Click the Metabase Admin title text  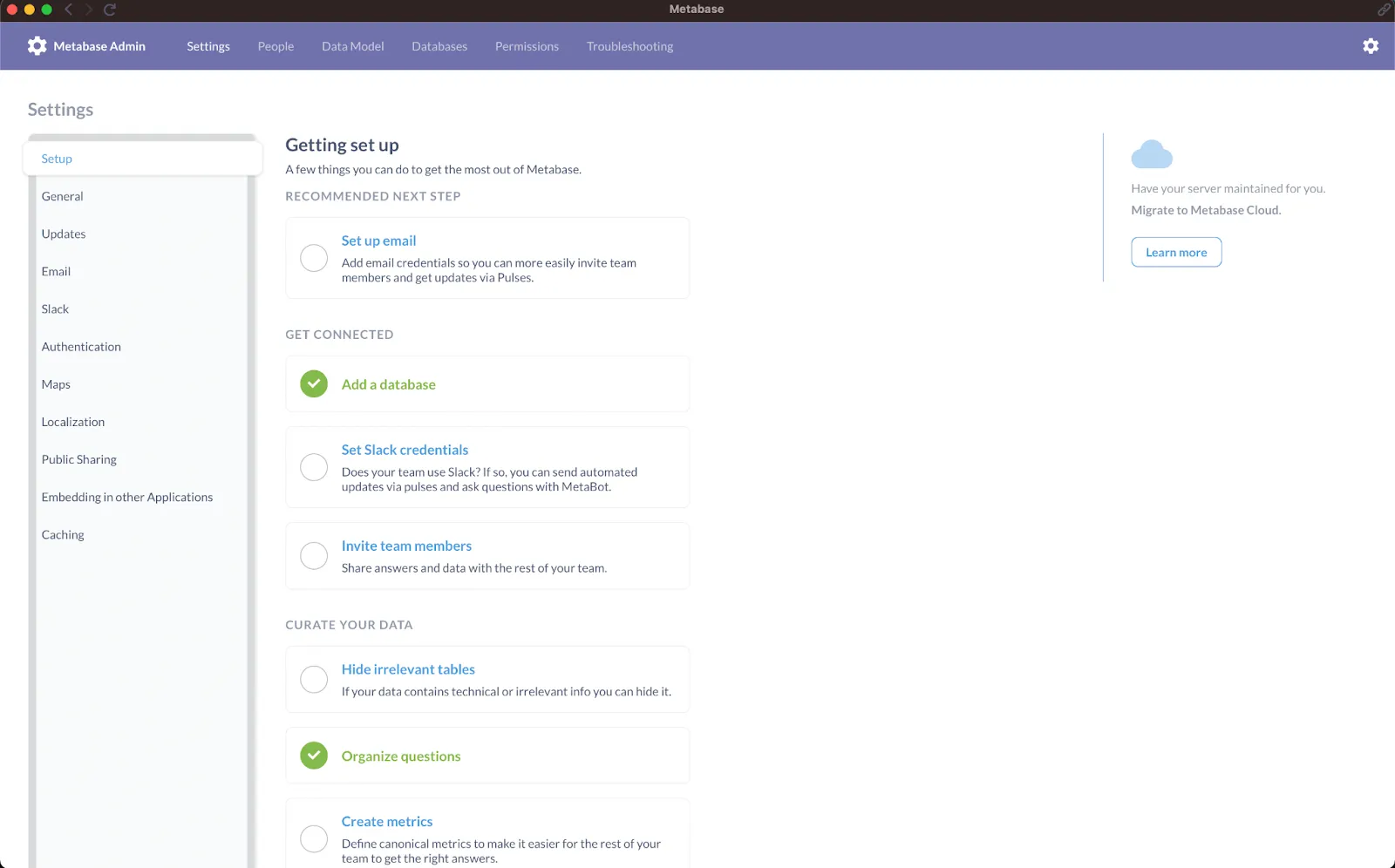[x=99, y=46]
